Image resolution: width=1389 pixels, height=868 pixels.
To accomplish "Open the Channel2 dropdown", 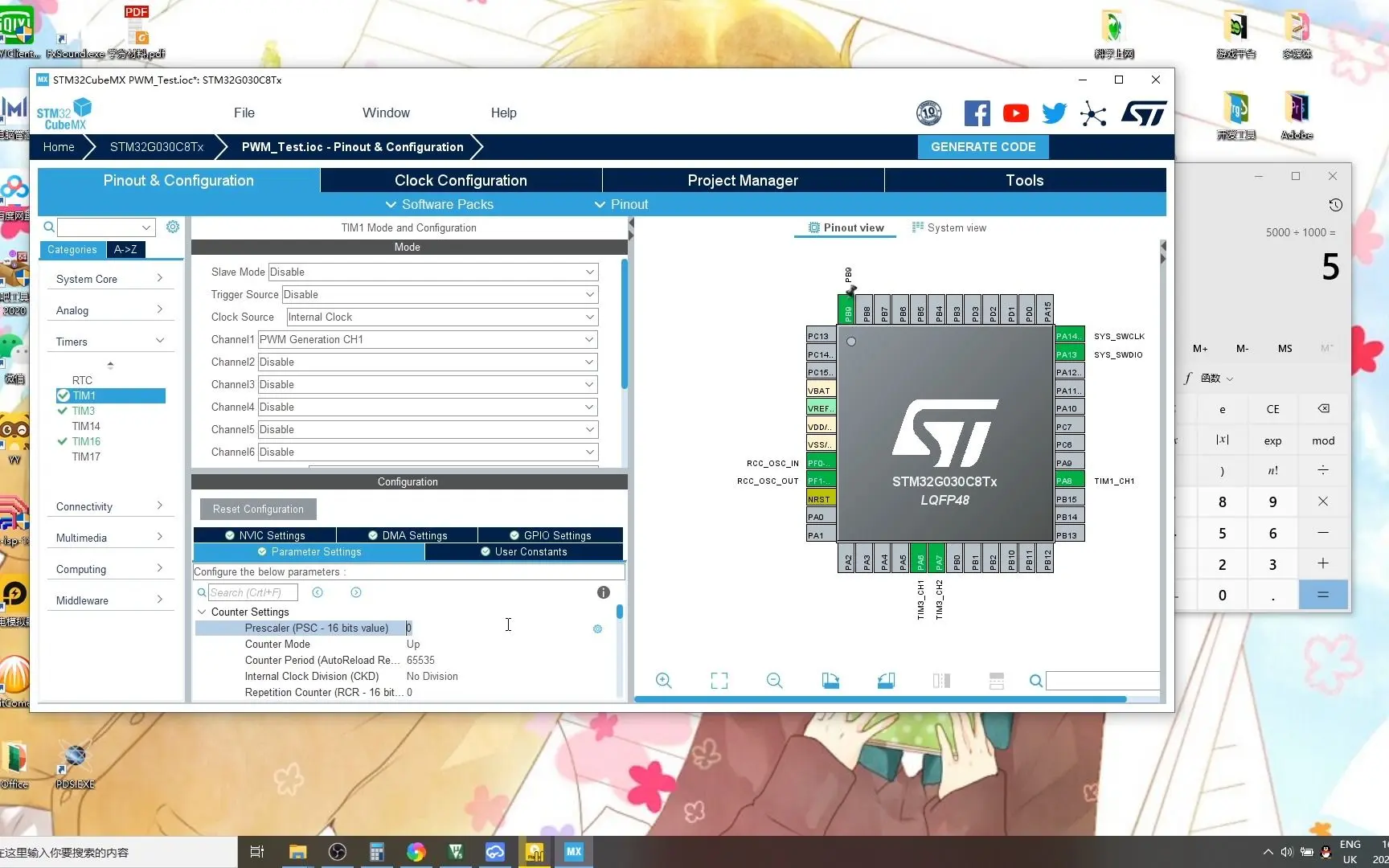I will coord(428,362).
